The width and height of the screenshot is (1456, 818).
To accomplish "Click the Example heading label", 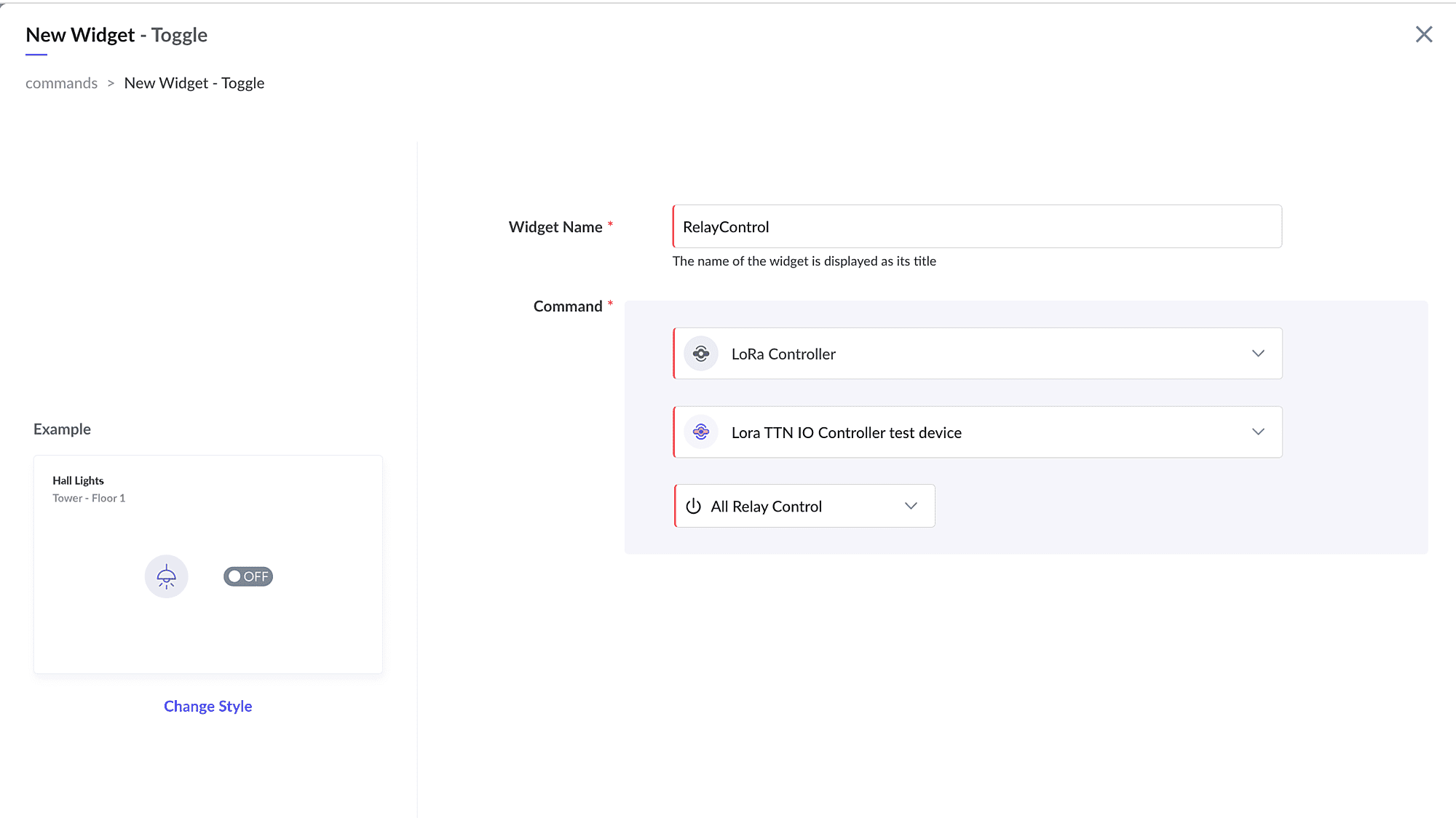I will tap(62, 429).
